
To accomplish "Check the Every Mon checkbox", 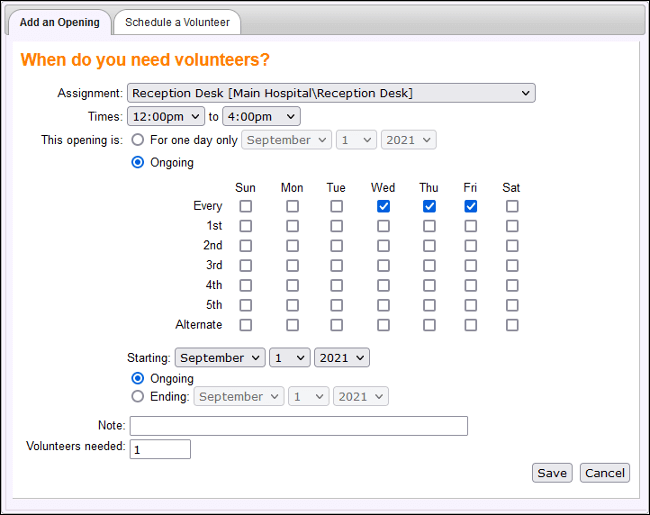I will coord(292,206).
